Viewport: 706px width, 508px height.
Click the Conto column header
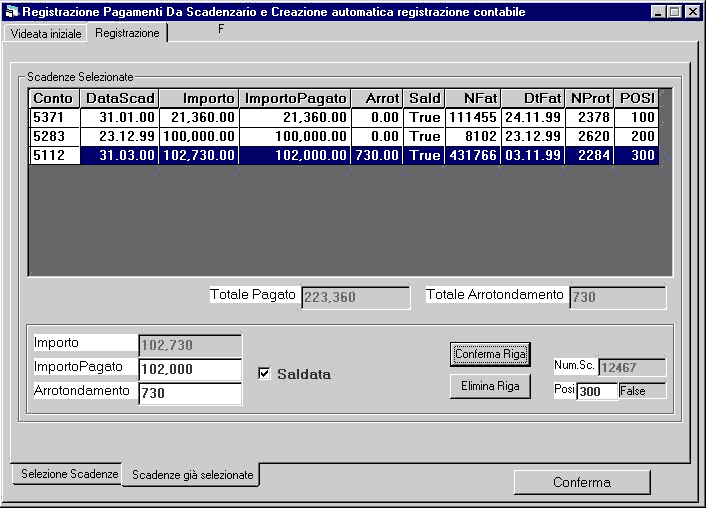click(54, 98)
